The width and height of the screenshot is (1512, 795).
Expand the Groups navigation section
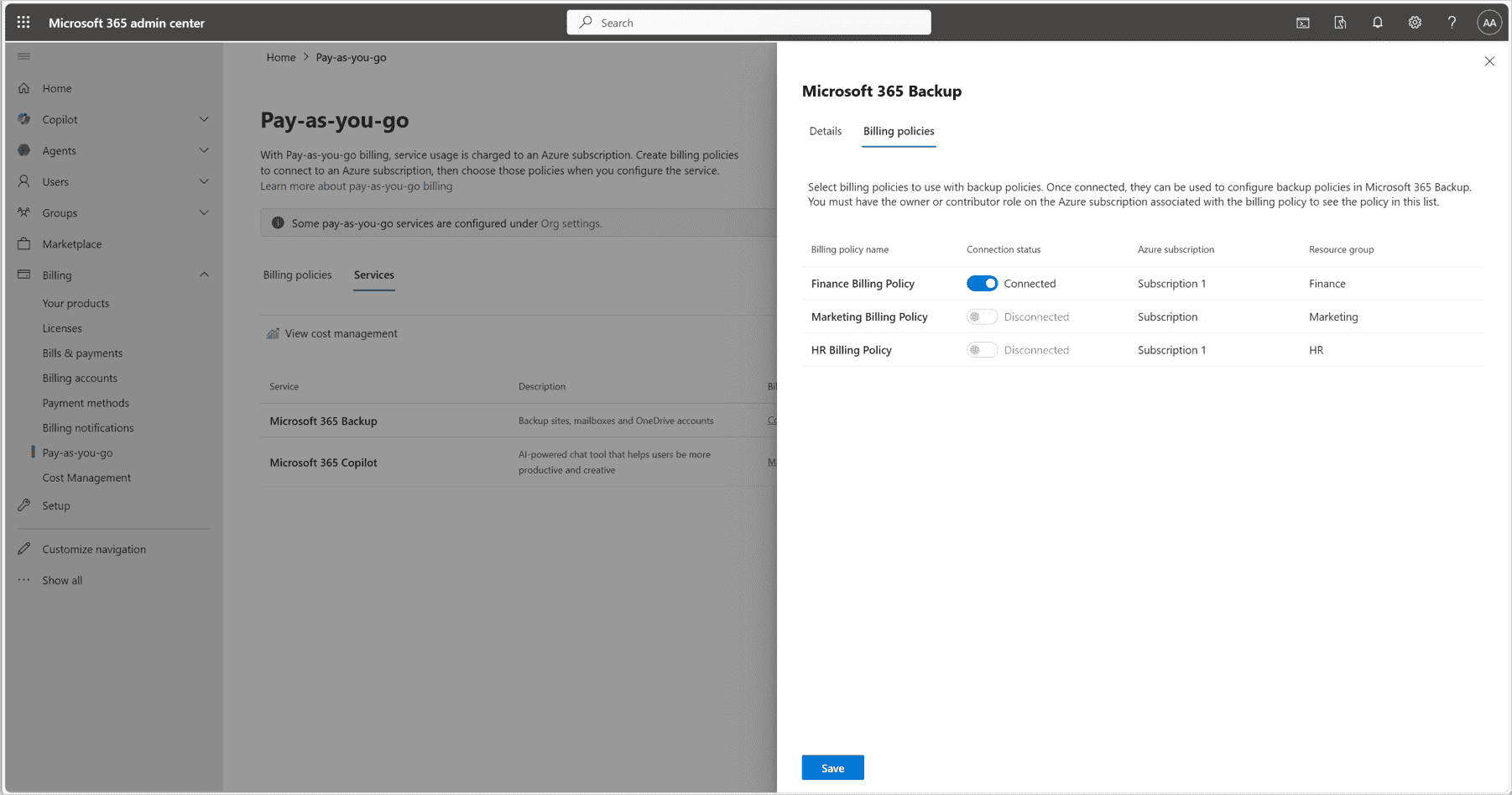pyautogui.click(x=204, y=212)
